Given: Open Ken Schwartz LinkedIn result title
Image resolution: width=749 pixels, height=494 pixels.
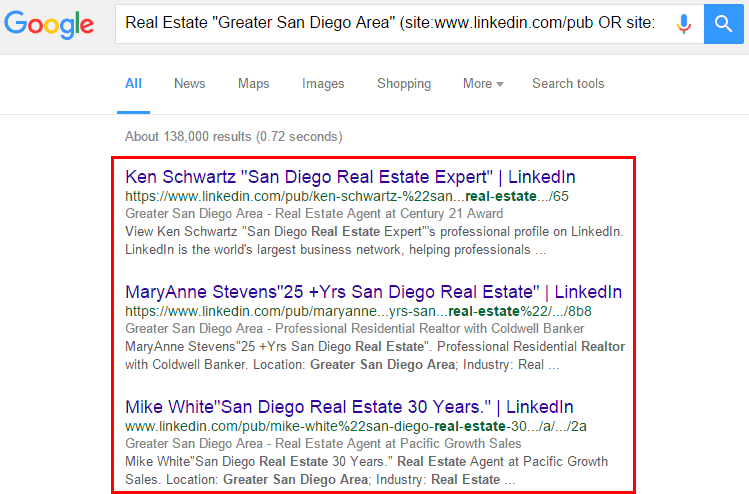Looking at the screenshot, I should pos(350,177).
